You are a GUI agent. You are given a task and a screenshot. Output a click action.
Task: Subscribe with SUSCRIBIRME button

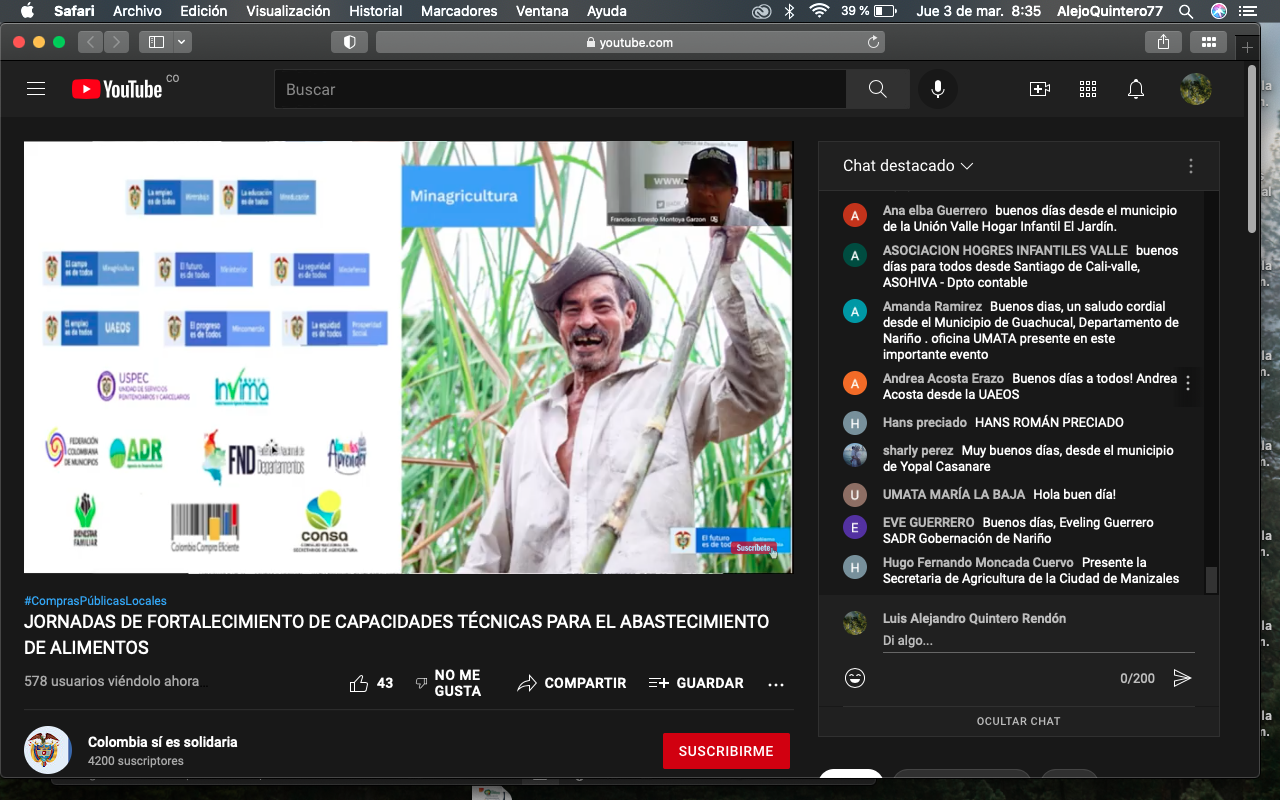pos(726,751)
